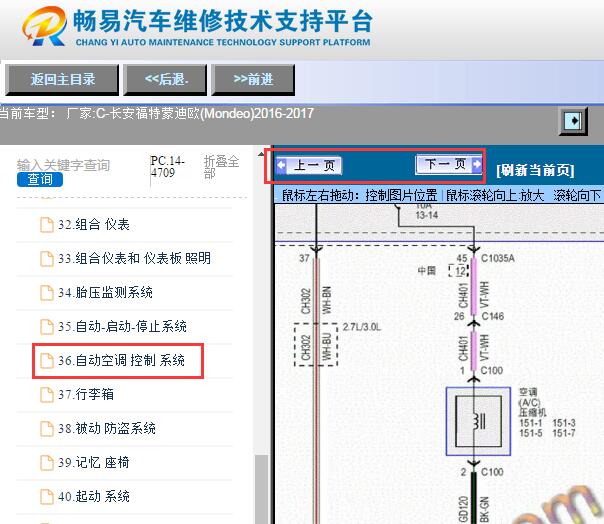The image size is (604, 524).
Task: Open tree item 40.起动系统
Action: pyautogui.click(x=94, y=496)
